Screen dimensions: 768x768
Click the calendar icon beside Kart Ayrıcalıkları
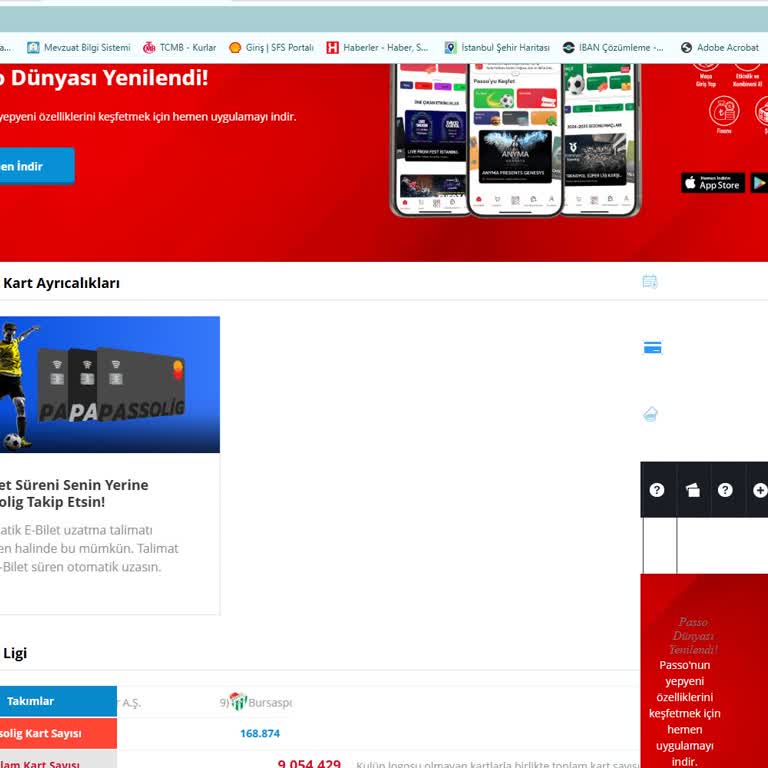(650, 282)
